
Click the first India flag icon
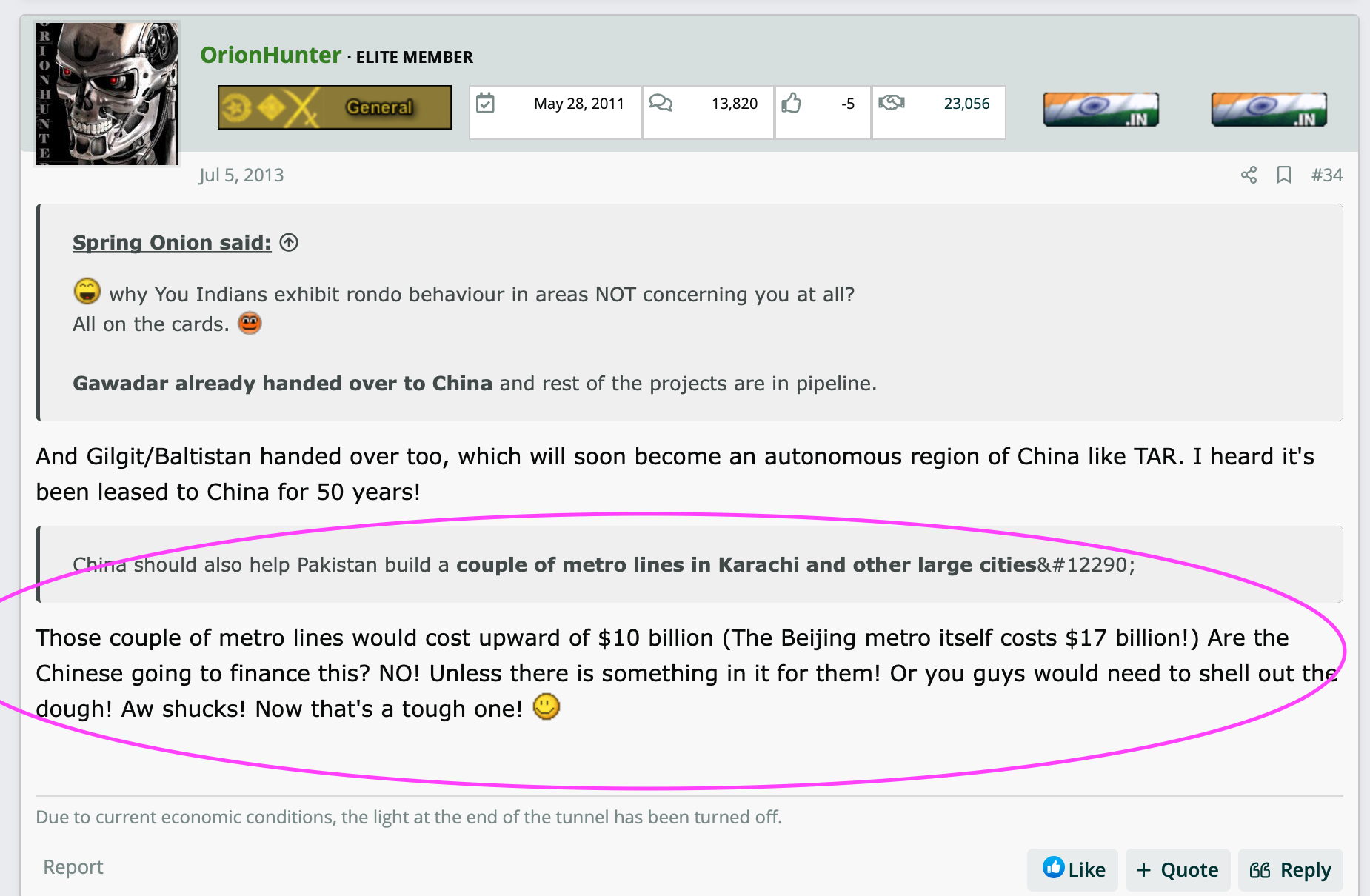click(x=1100, y=110)
